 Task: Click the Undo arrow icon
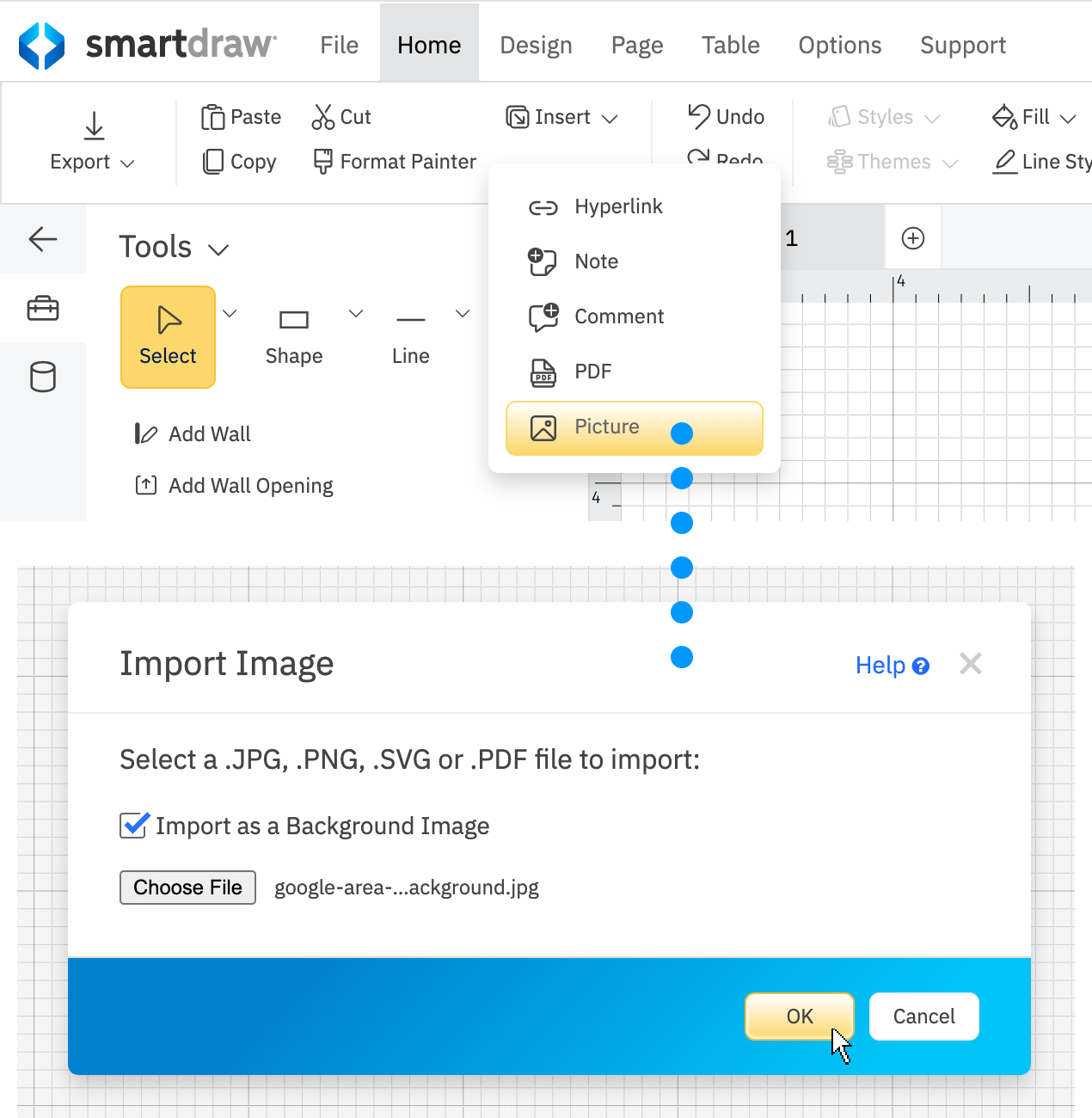[698, 116]
